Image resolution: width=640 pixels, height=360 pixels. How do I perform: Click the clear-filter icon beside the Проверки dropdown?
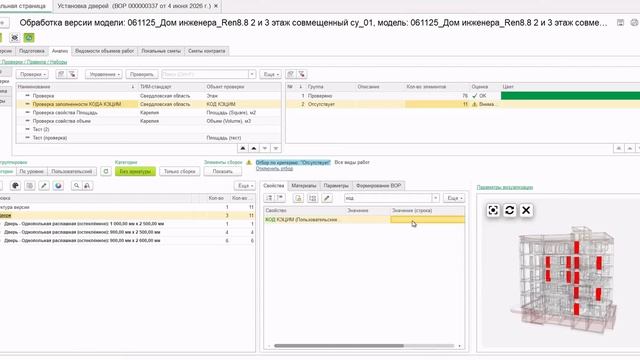point(72,74)
